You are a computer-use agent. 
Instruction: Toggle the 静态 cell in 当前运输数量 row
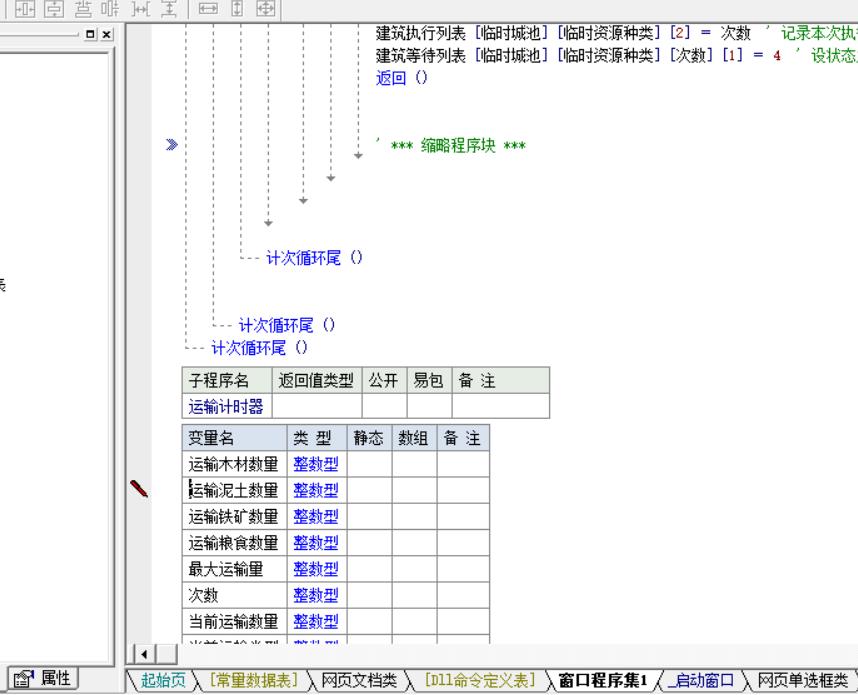(x=369, y=621)
